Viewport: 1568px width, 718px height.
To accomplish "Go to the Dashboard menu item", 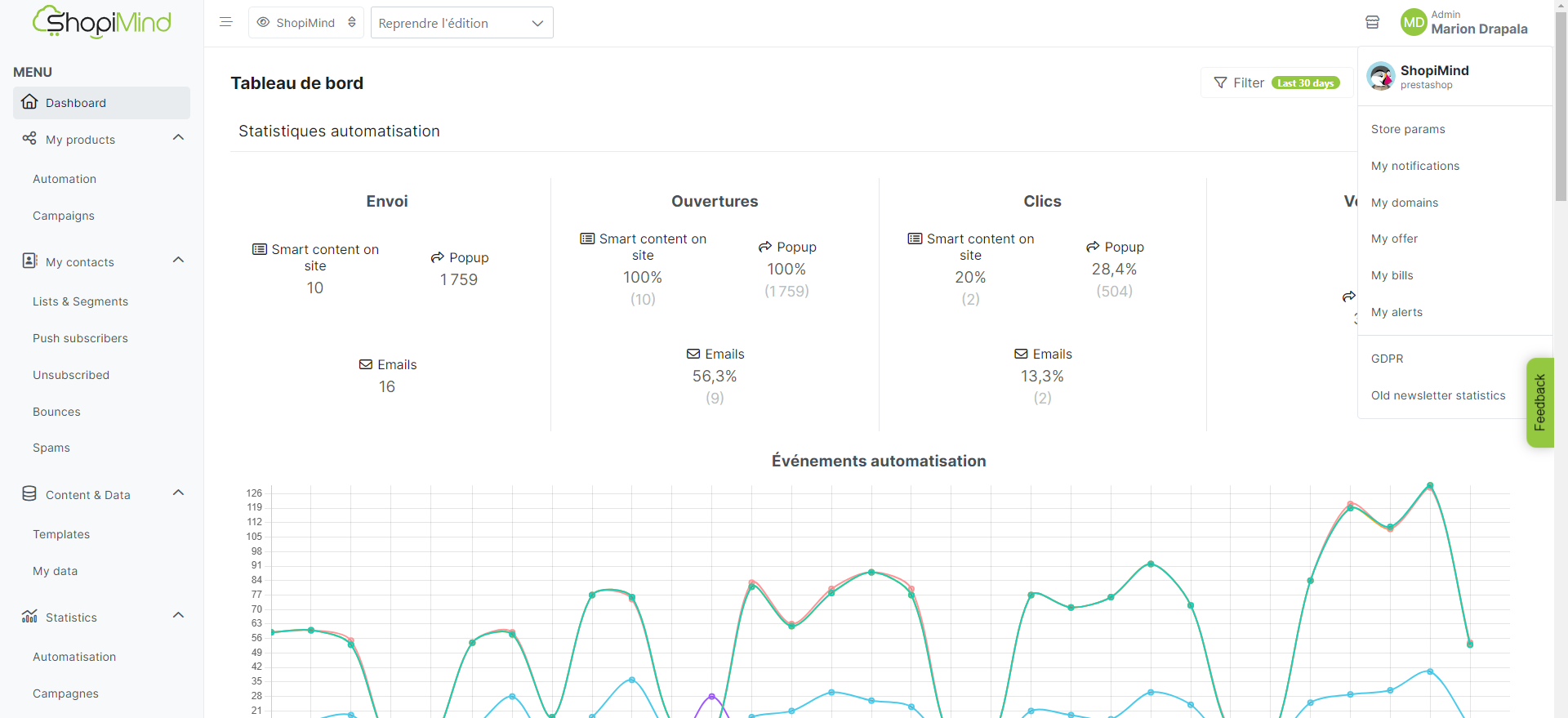I will pos(102,103).
